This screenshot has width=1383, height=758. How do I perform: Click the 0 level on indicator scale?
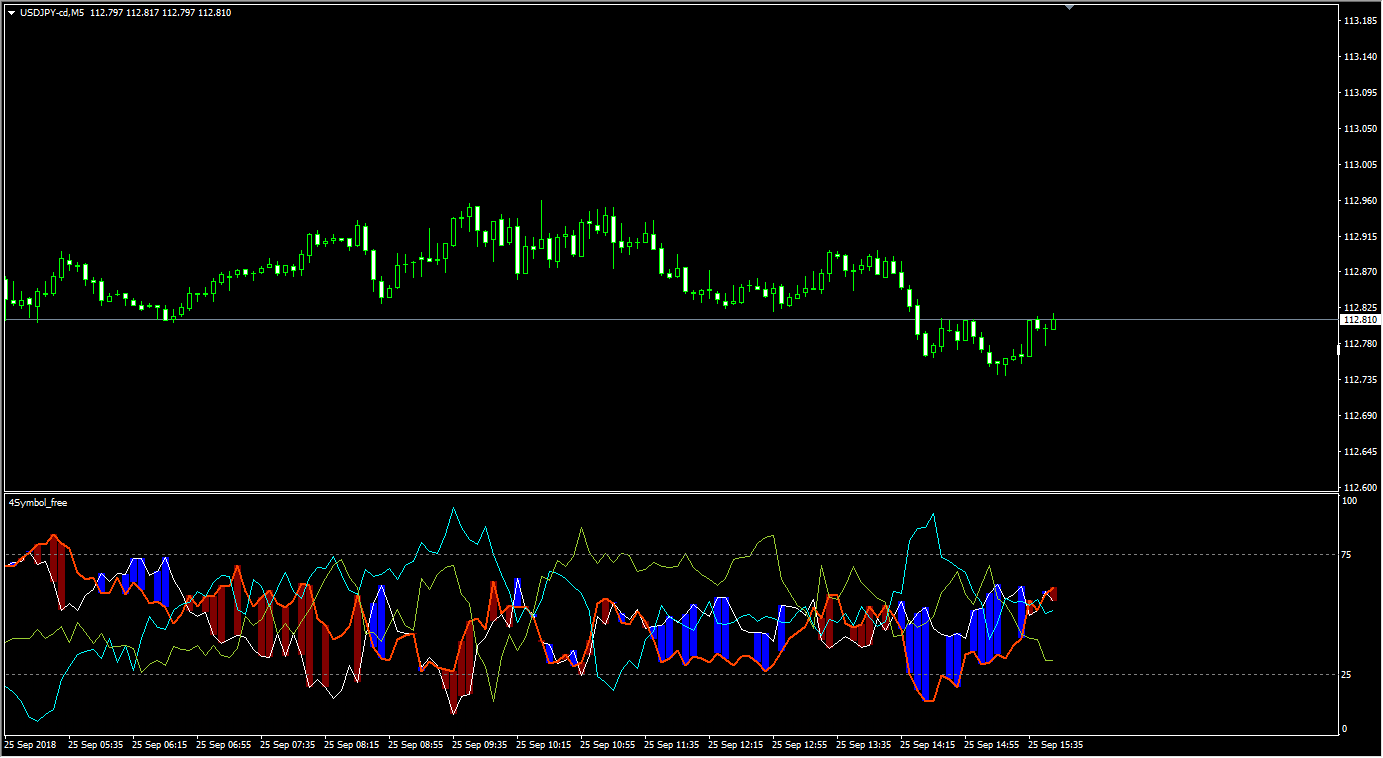click(x=1344, y=729)
